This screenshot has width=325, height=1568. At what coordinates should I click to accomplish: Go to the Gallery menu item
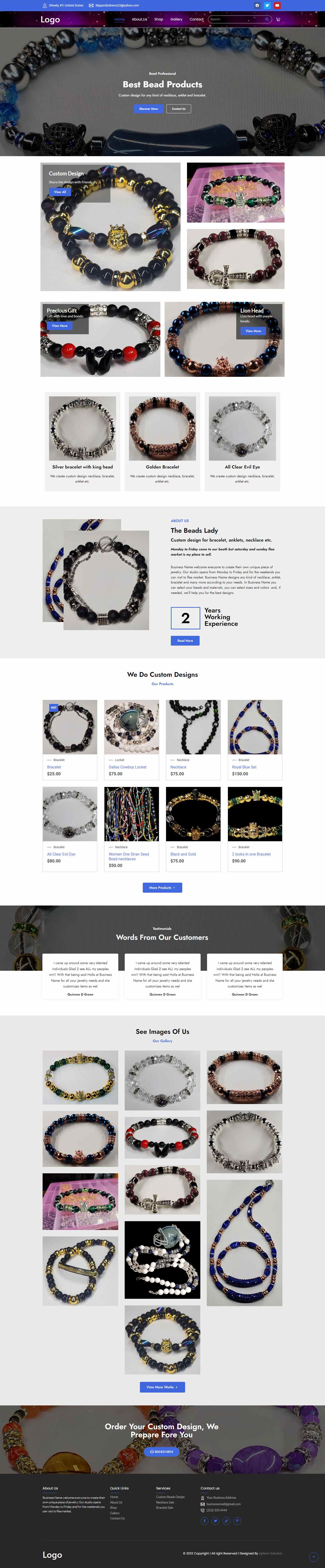pyautogui.click(x=177, y=20)
